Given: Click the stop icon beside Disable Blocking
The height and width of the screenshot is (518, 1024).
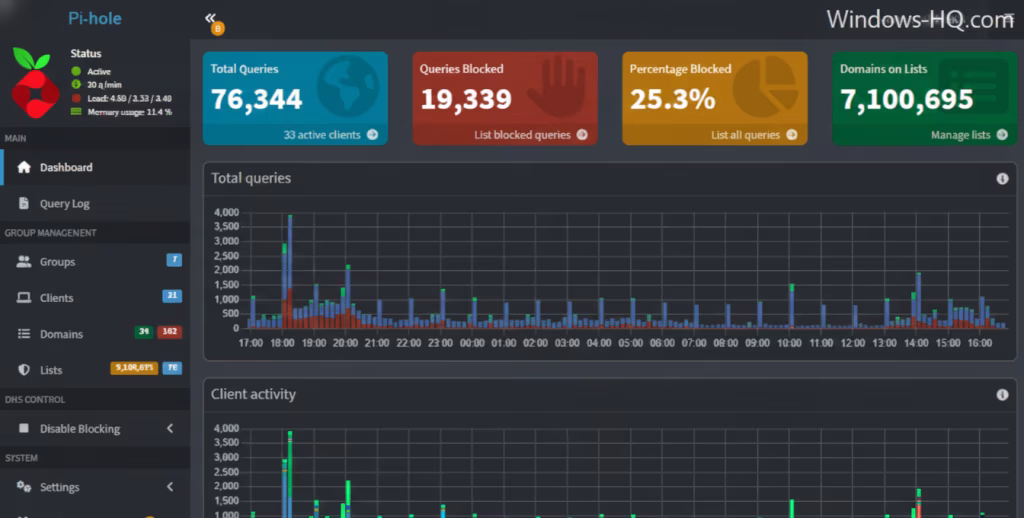Looking at the screenshot, I should [x=24, y=429].
